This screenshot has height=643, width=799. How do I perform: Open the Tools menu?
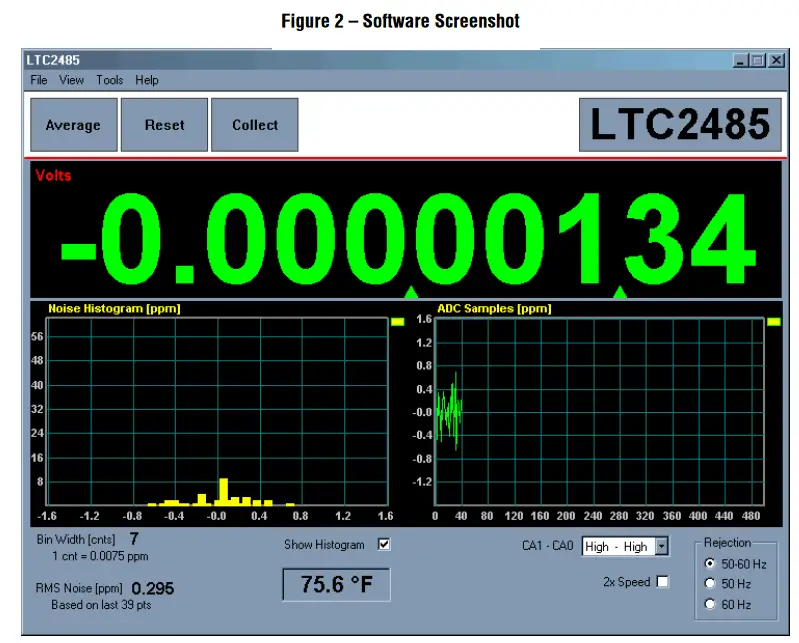110,80
